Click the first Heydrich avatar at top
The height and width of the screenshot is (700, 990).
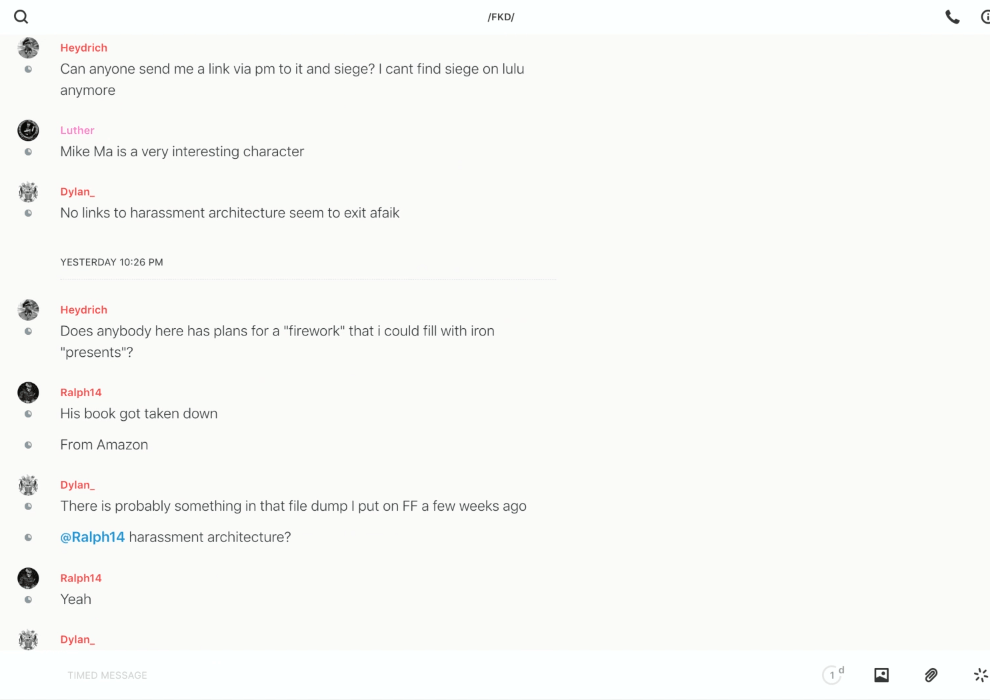tap(28, 48)
